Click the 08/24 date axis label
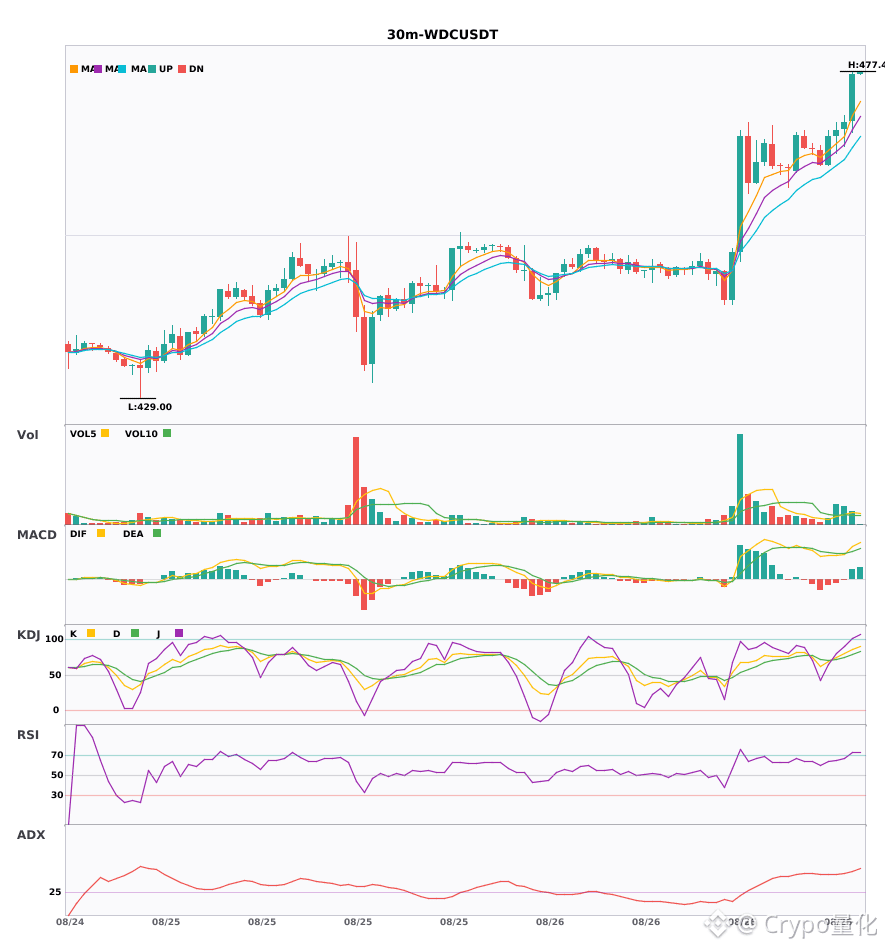This screenshot has width=885, height=950. 70,922
